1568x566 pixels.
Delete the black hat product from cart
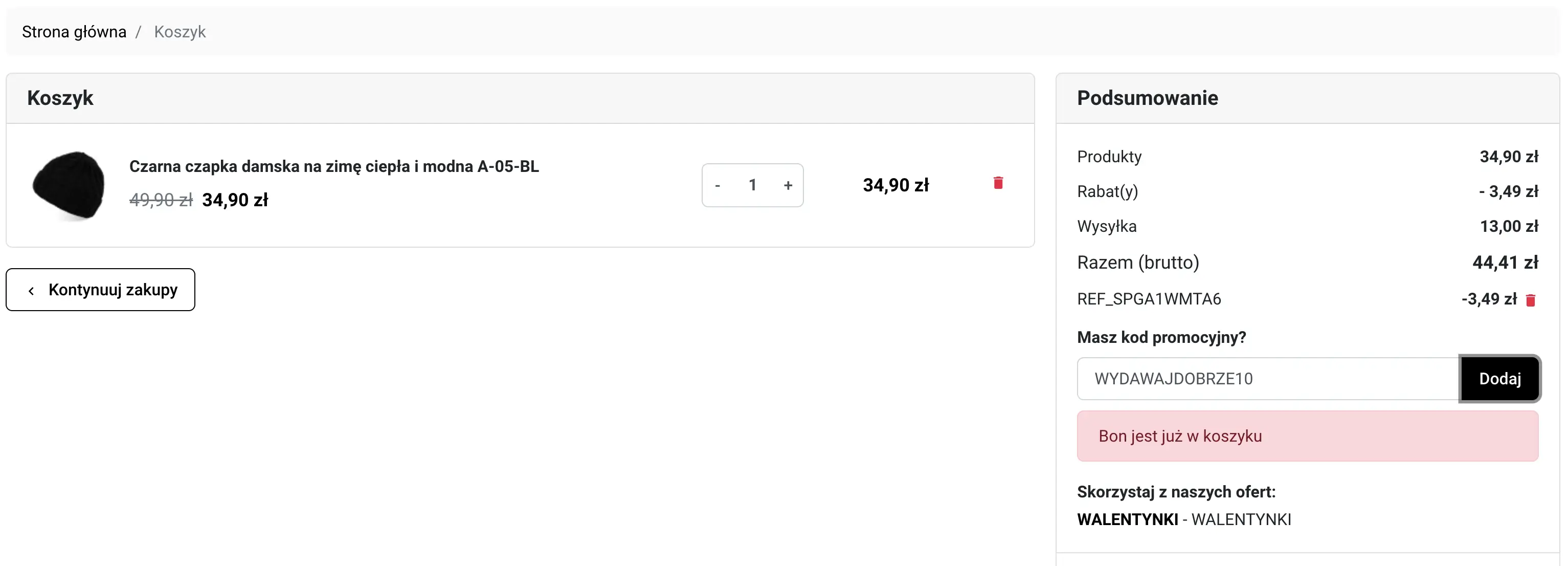coord(998,183)
